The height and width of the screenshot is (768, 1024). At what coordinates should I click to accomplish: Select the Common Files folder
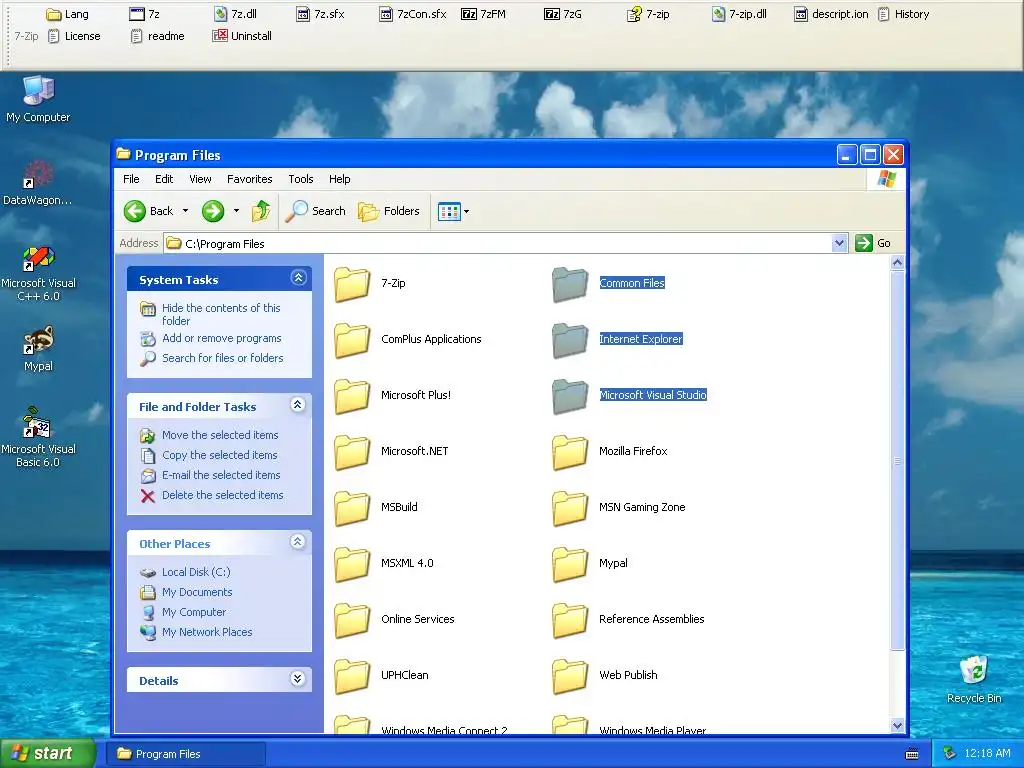coord(609,283)
